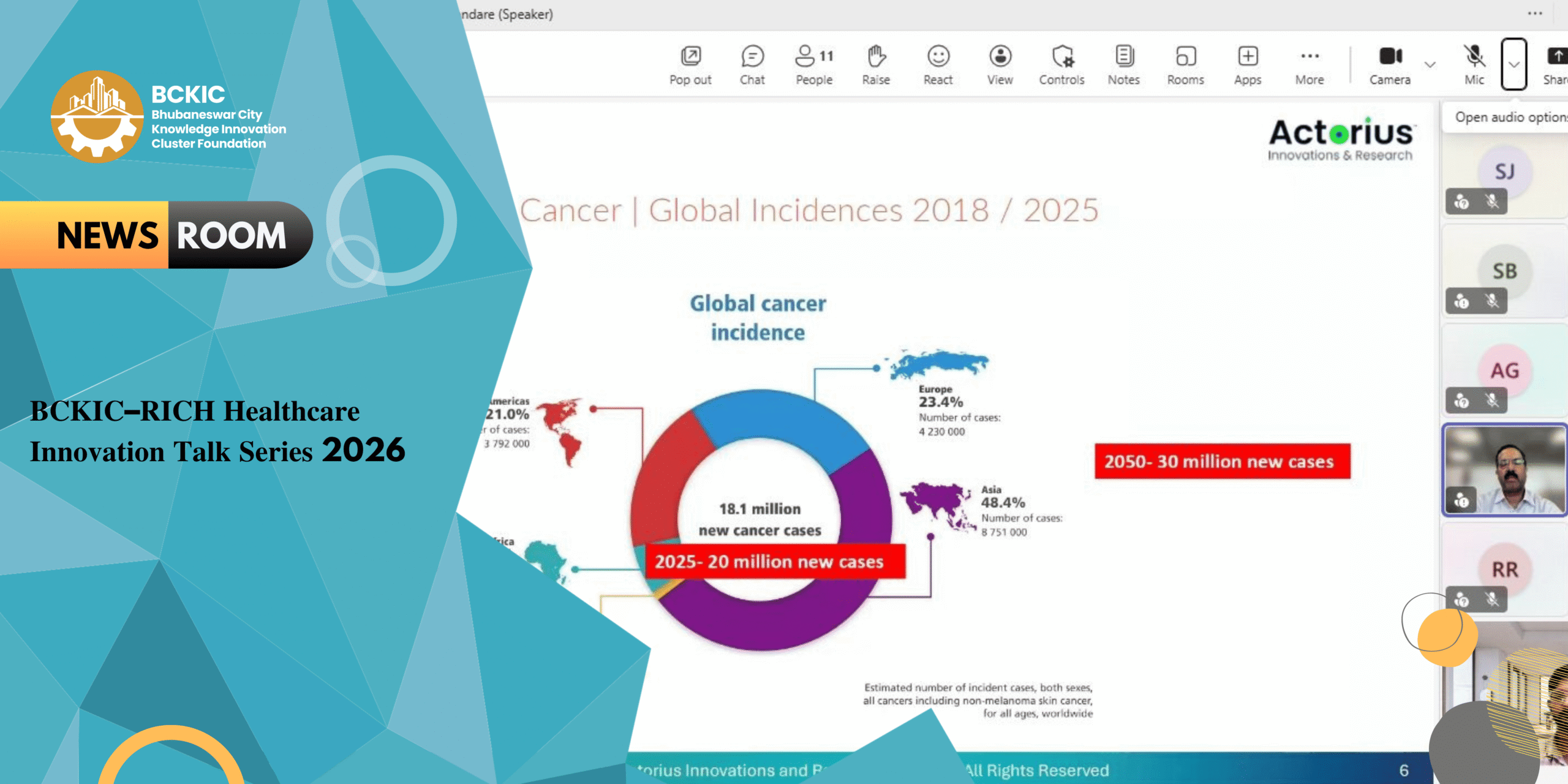Select the SJ participant avatar
The height and width of the screenshot is (784, 1568).
(1505, 171)
